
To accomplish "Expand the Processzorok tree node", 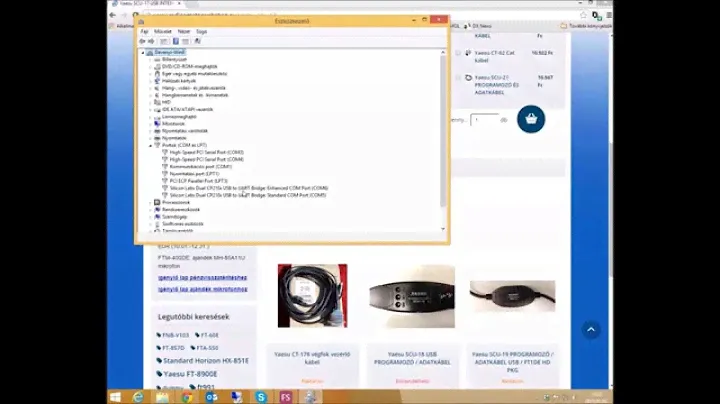I will [151, 202].
